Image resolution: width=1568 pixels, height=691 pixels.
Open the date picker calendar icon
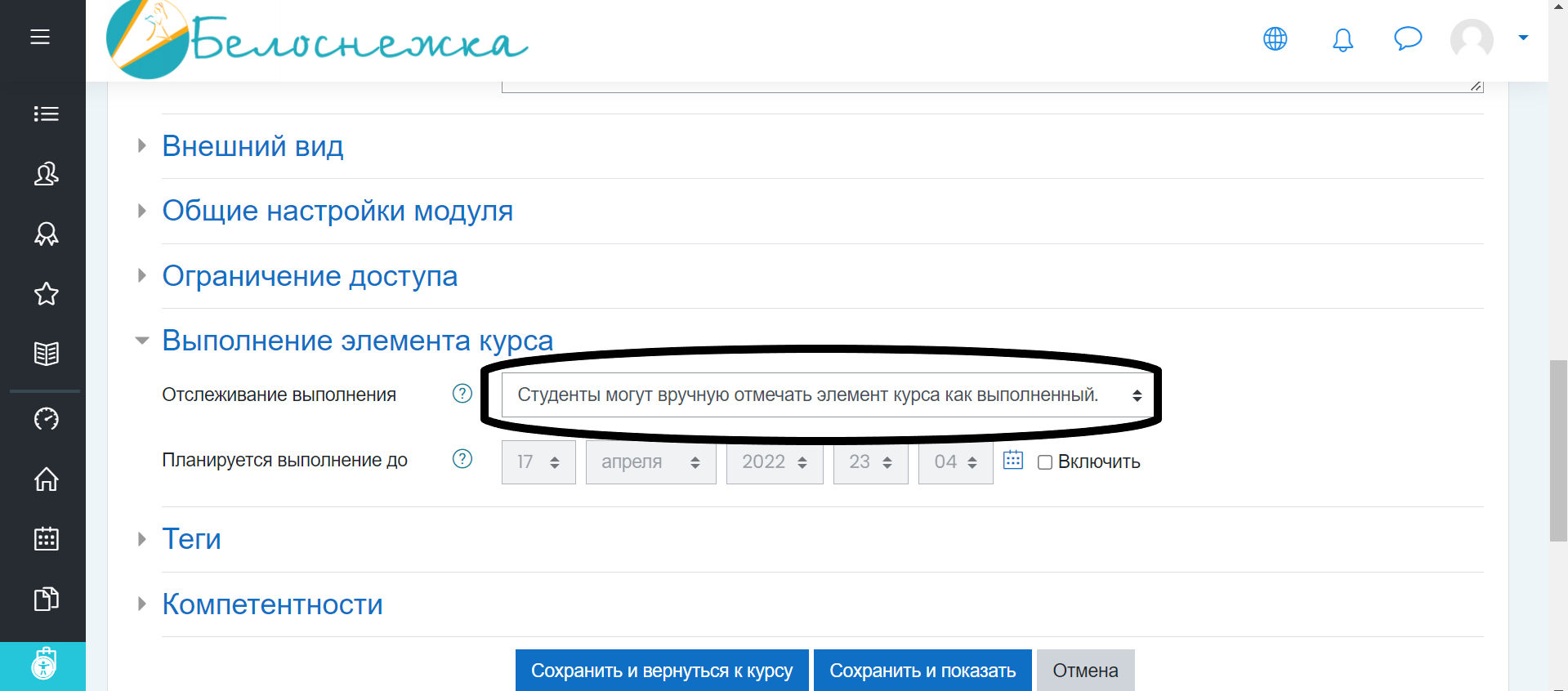tap(1012, 460)
